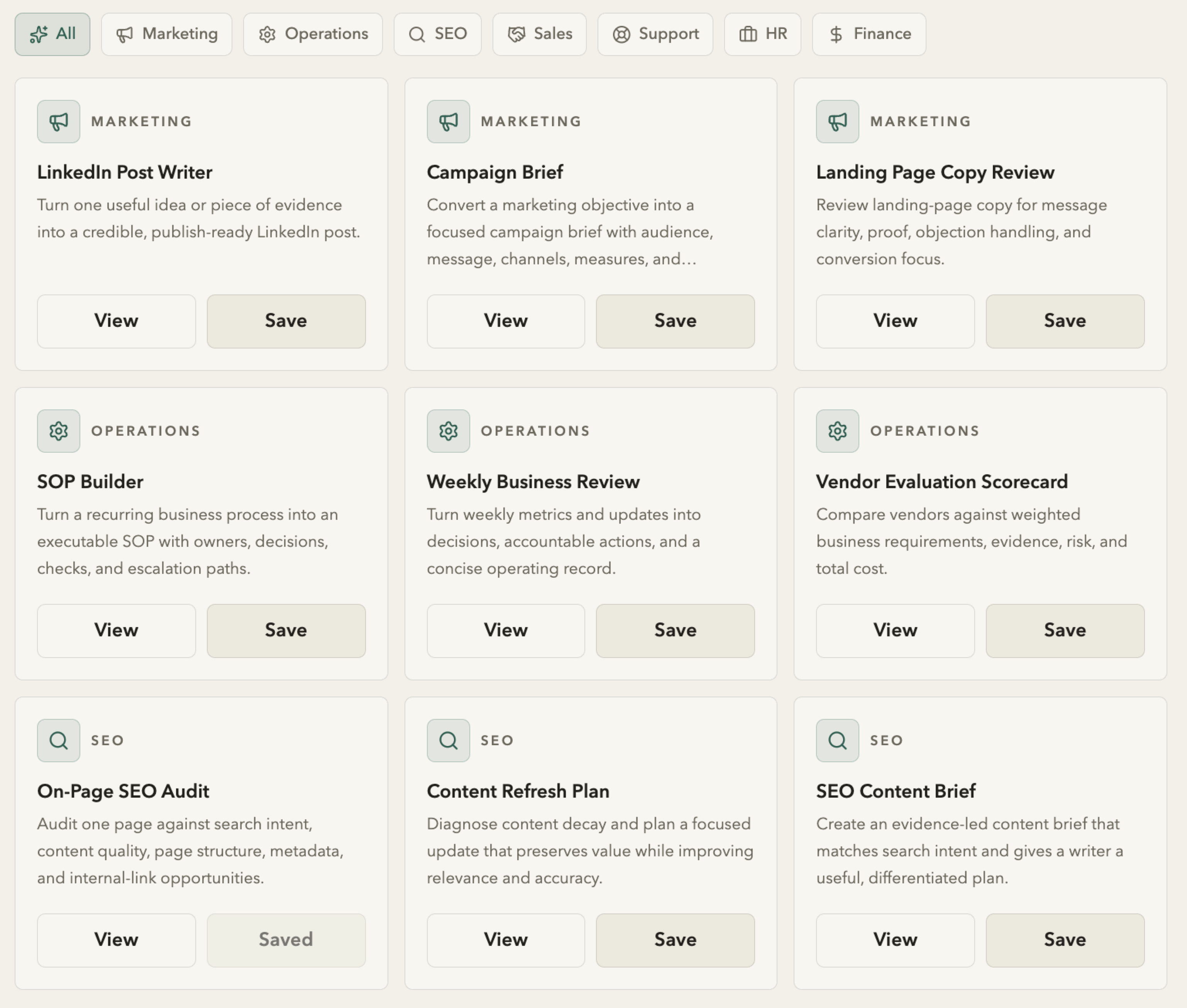Click the magnifier icon on On-Page SEO Audit card
1187x1008 pixels.
[58, 741]
